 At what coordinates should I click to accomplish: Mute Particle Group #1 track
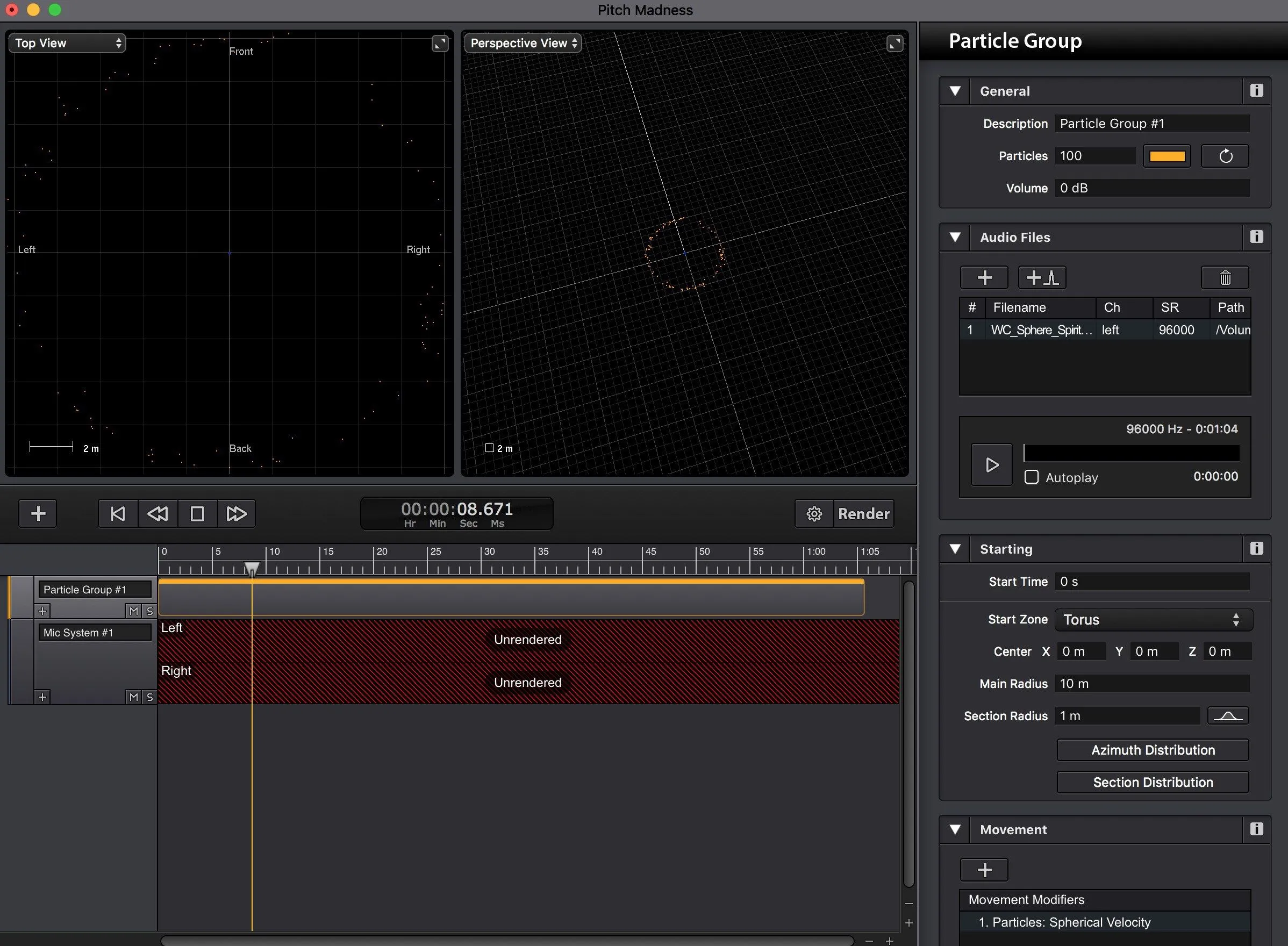coord(133,611)
